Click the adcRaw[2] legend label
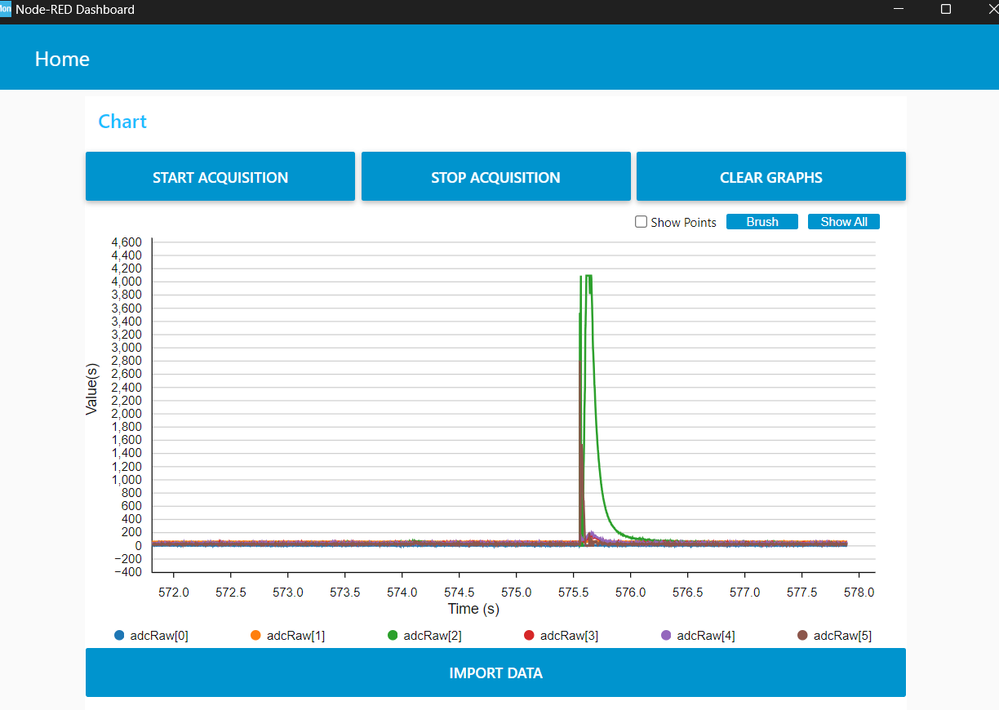 (433, 635)
